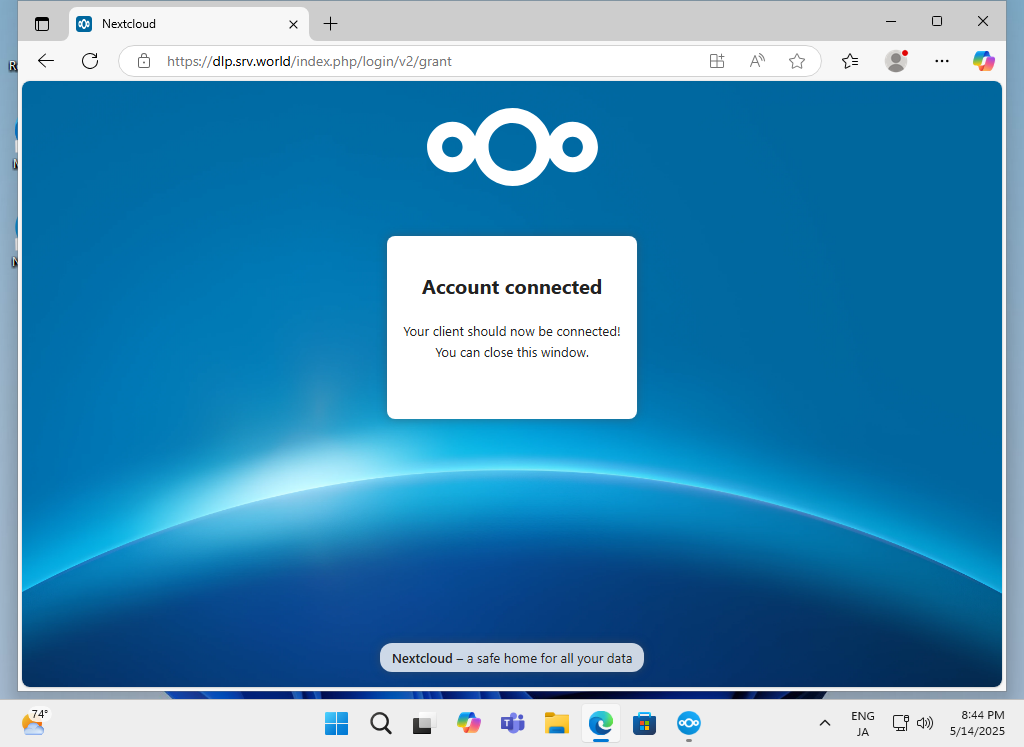Show hidden system tray icons
This screenshot has width=1024, height=747.
click(x=825, y=723)
